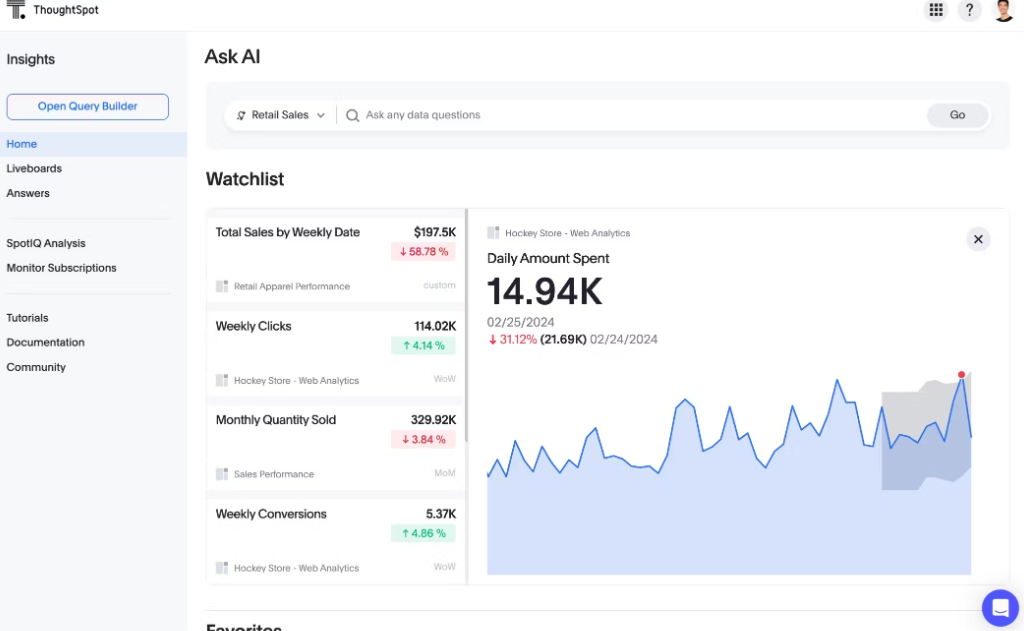This screenshot has width=1024, height=631.
Task: Open the Documentation link
Action: (45, 342)
